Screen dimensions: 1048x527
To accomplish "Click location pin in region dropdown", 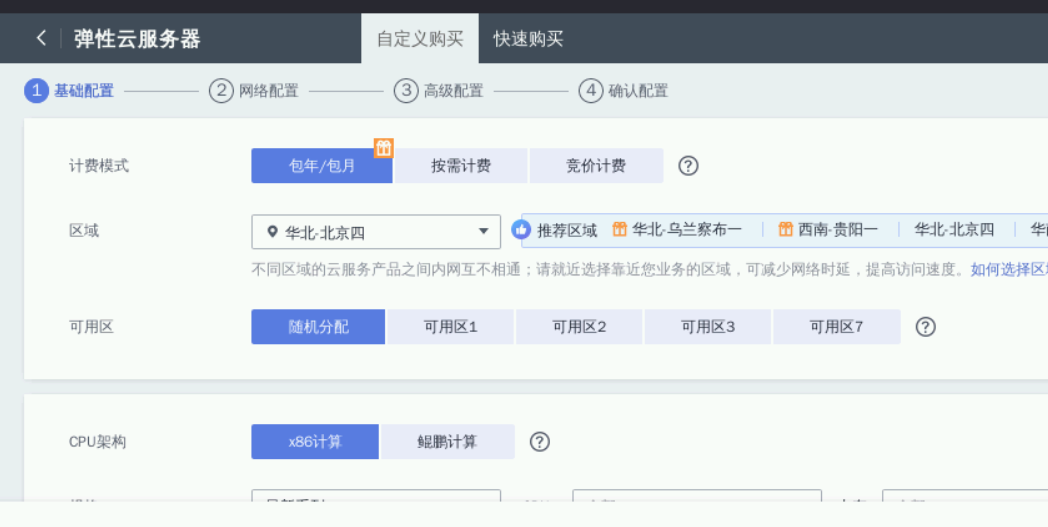I will [x=272, y=232].
